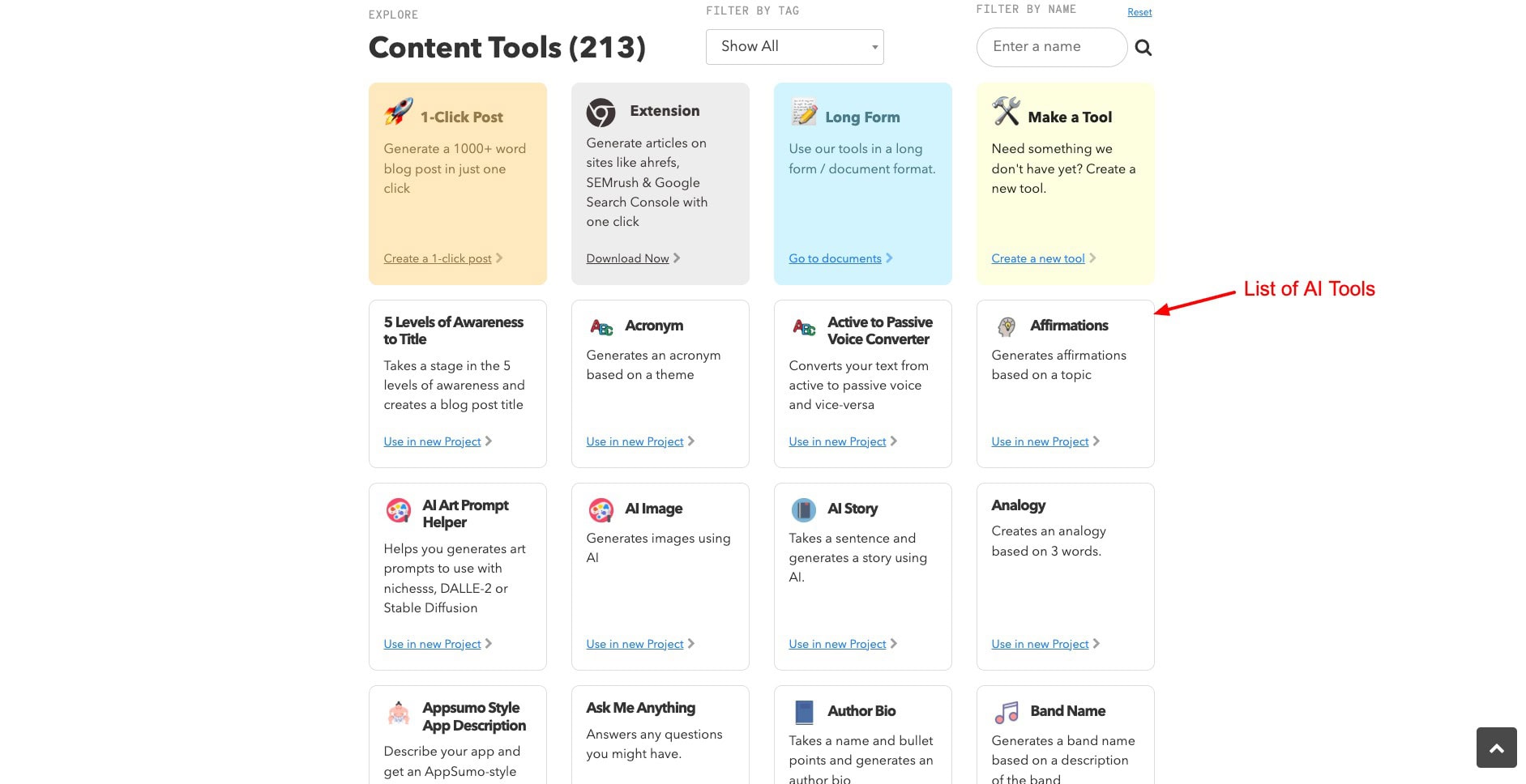Click Use in new Project under Analogy
Image resolution: width=1526 pixels, height=784 pixels.
click(x=1041, y=644)
